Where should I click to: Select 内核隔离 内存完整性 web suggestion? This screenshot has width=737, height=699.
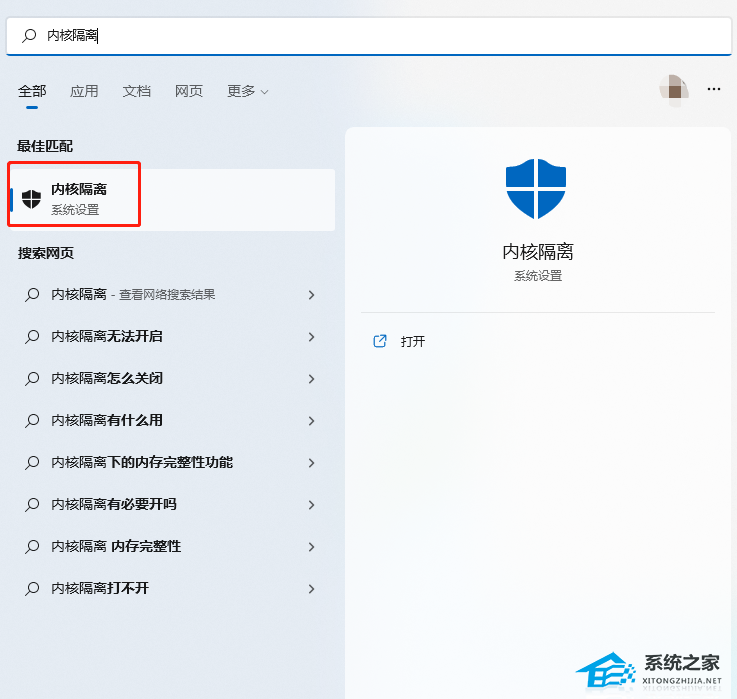point(116,547)
